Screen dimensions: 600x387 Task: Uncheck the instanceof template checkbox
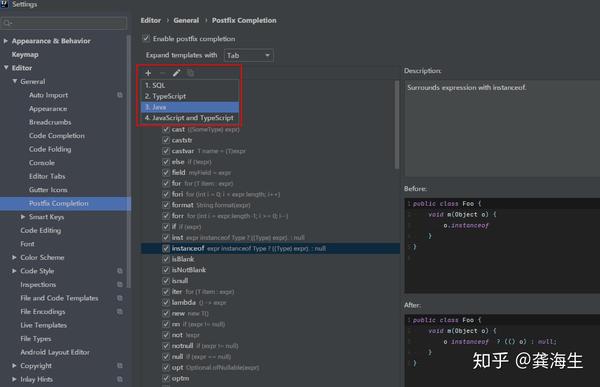166,248
